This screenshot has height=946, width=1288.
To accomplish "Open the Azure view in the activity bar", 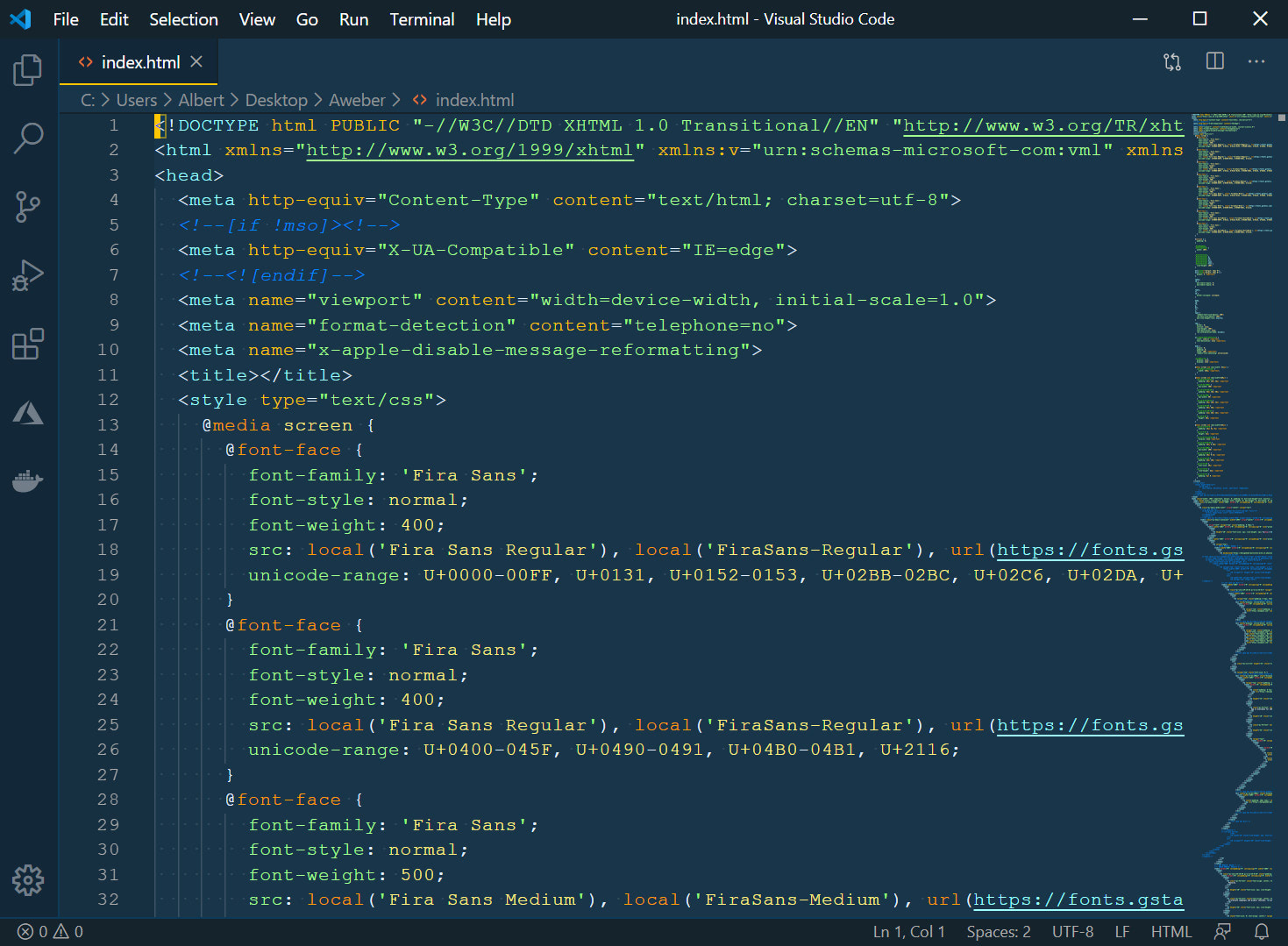I will point(28,412).
